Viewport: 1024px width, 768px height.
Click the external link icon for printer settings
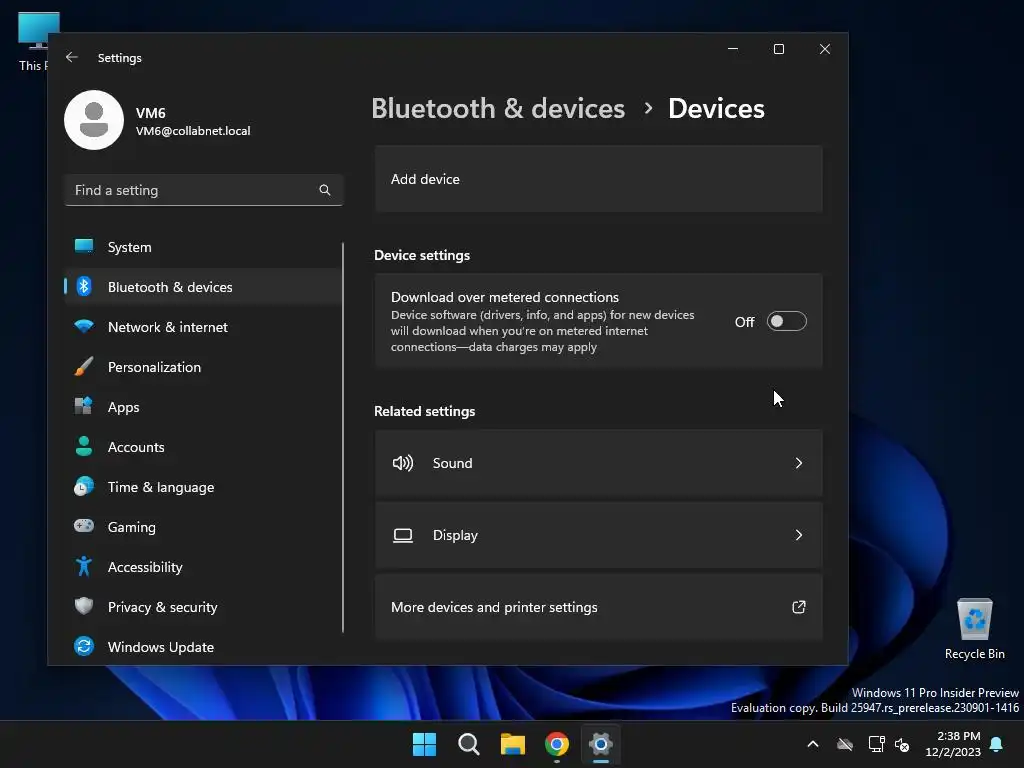[x=799, y=607]
